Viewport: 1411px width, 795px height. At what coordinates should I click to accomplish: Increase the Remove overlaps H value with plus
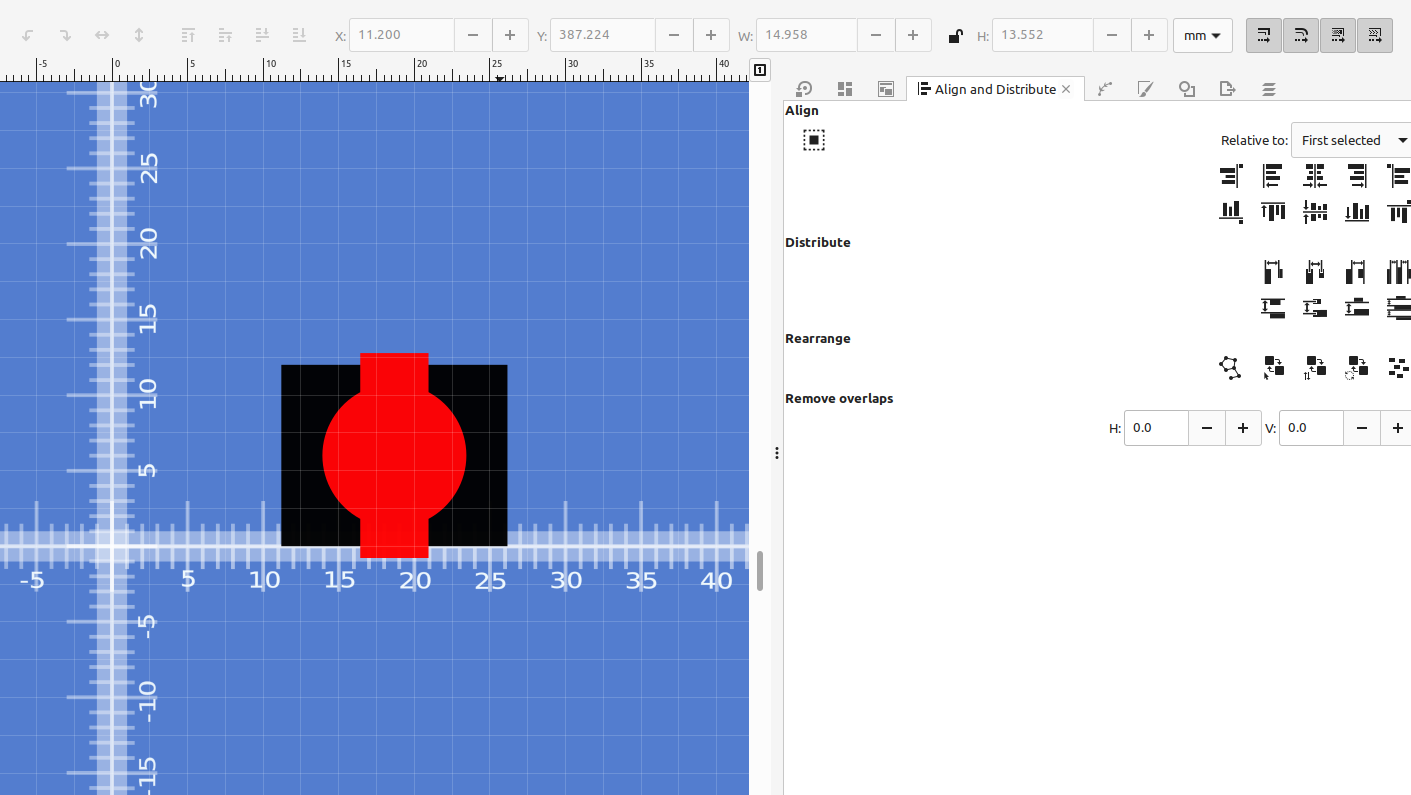pyautogui.click(x=1243, y=428)
